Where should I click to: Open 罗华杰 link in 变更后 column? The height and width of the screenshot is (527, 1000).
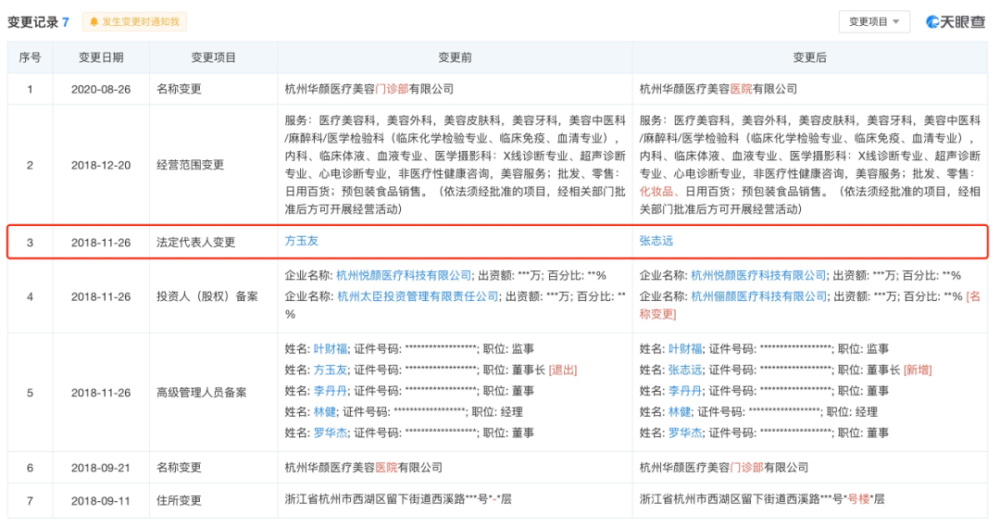(685, 433)
